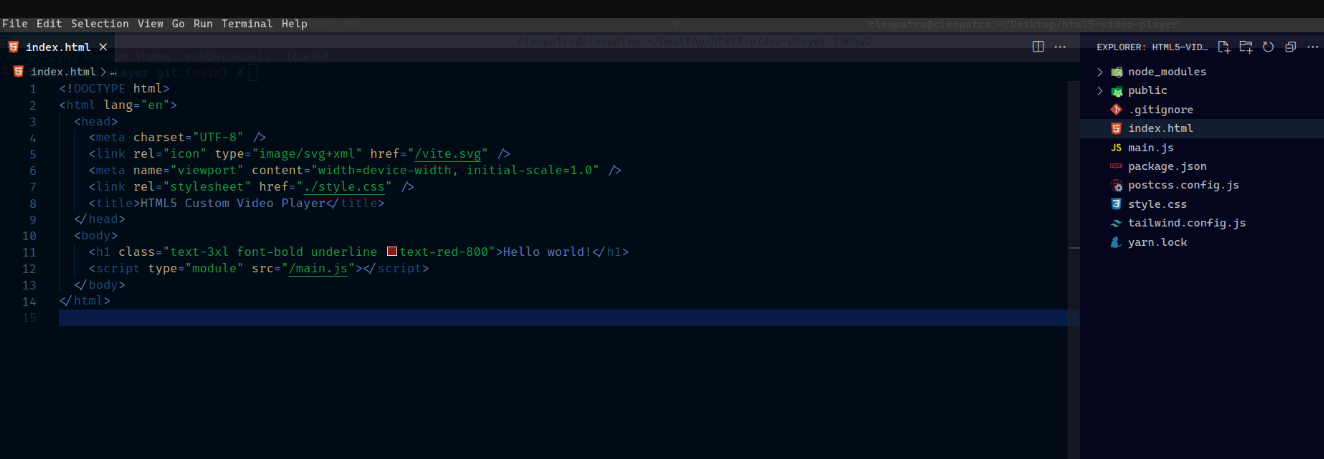Open the Run menu

tap(203, 24)
